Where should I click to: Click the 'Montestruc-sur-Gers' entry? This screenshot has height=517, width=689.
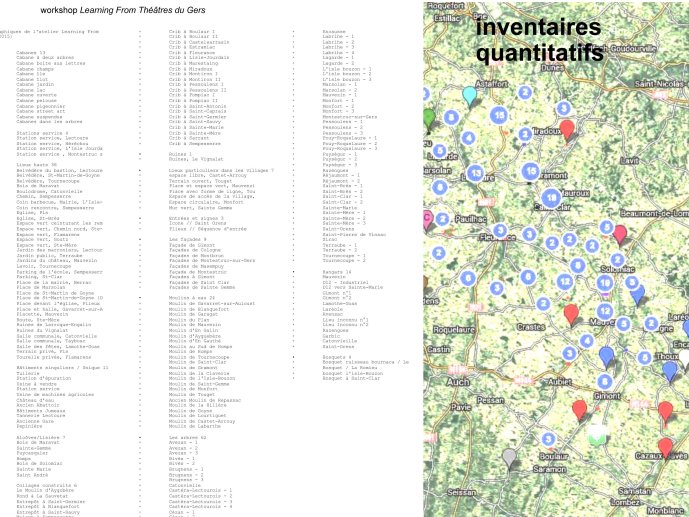pos(350,117)
